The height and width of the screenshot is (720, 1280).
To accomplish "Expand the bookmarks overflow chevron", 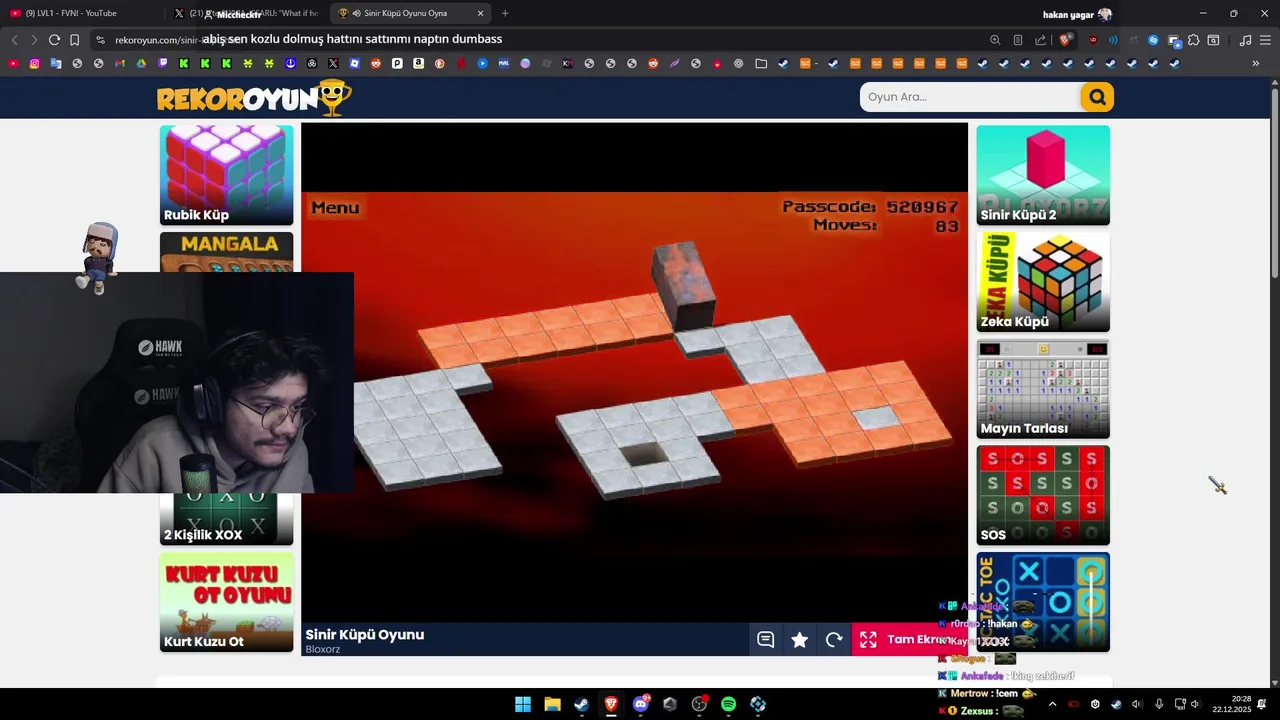I will pyautogui.click(x=1256, y=63).
